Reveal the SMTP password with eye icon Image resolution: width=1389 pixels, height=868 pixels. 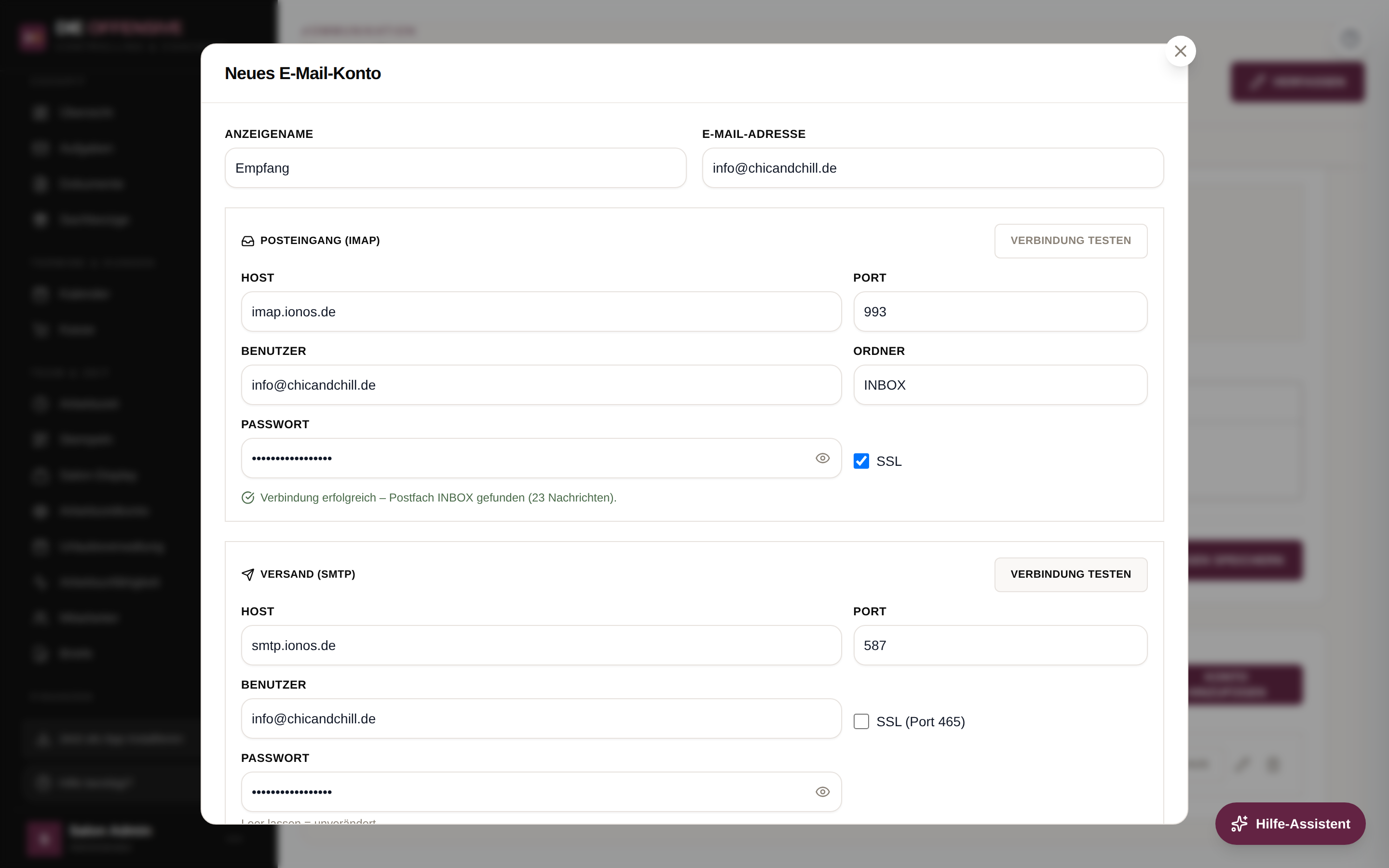click(x=822, y=792)
